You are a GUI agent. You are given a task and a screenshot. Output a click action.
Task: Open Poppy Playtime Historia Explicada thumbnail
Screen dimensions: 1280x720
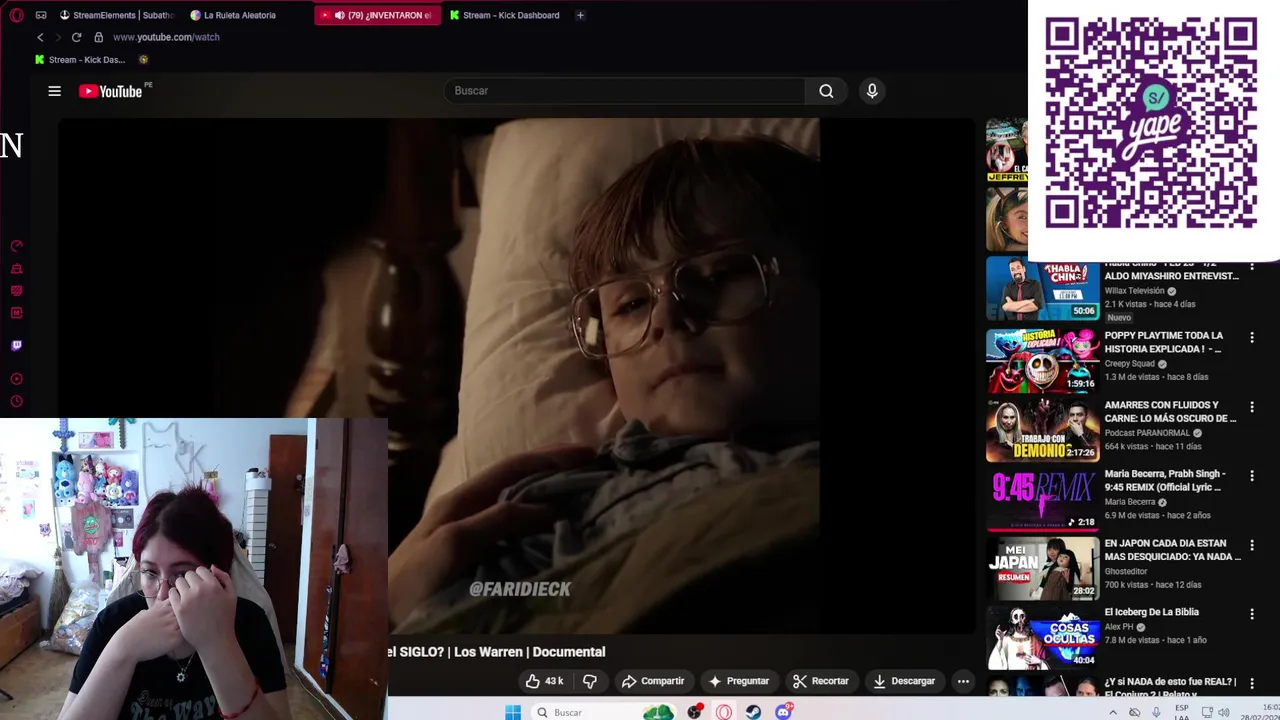coord(1042,361)
